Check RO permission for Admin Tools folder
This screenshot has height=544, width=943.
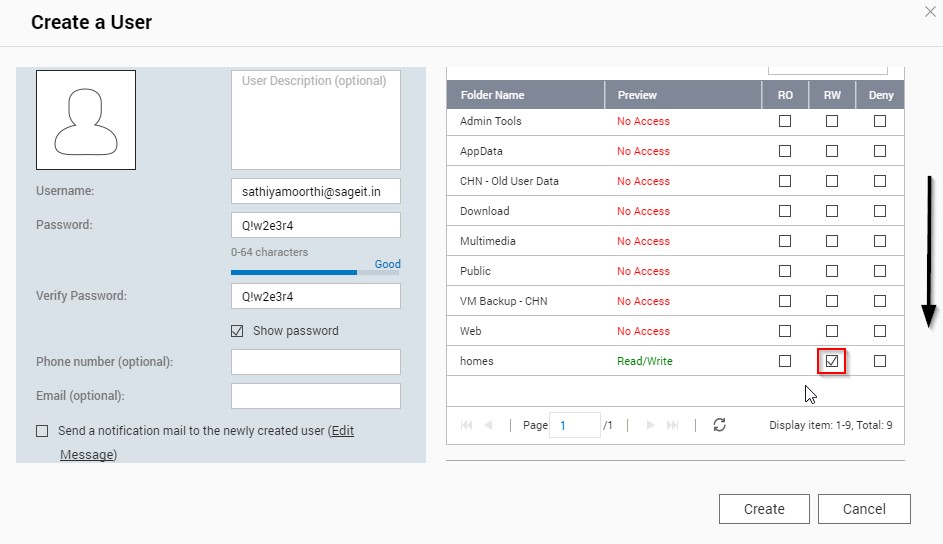pos(785,121)
